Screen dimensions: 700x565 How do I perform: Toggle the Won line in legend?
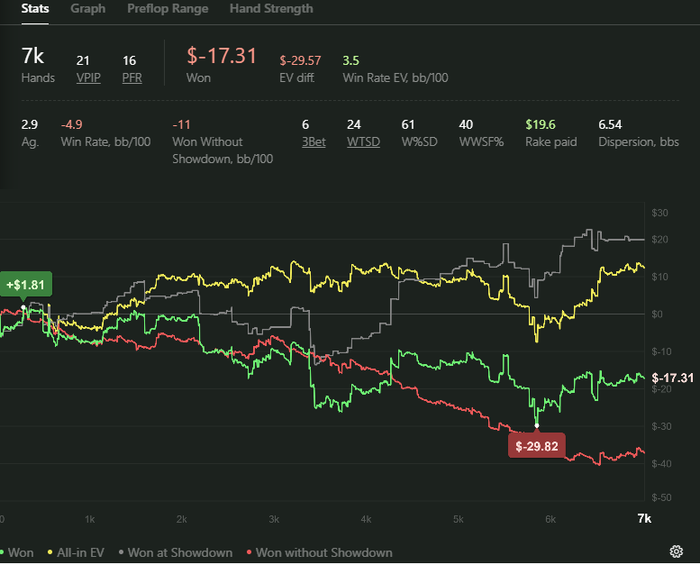pos(17,553)
